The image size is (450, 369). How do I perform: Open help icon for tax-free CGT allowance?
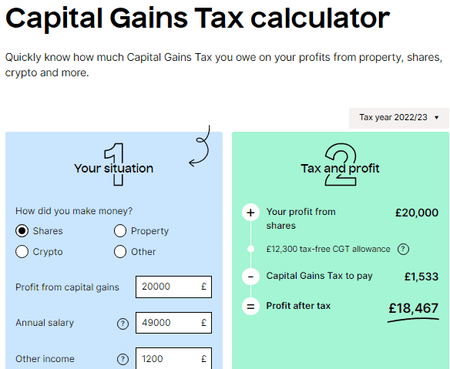point(403,249)
